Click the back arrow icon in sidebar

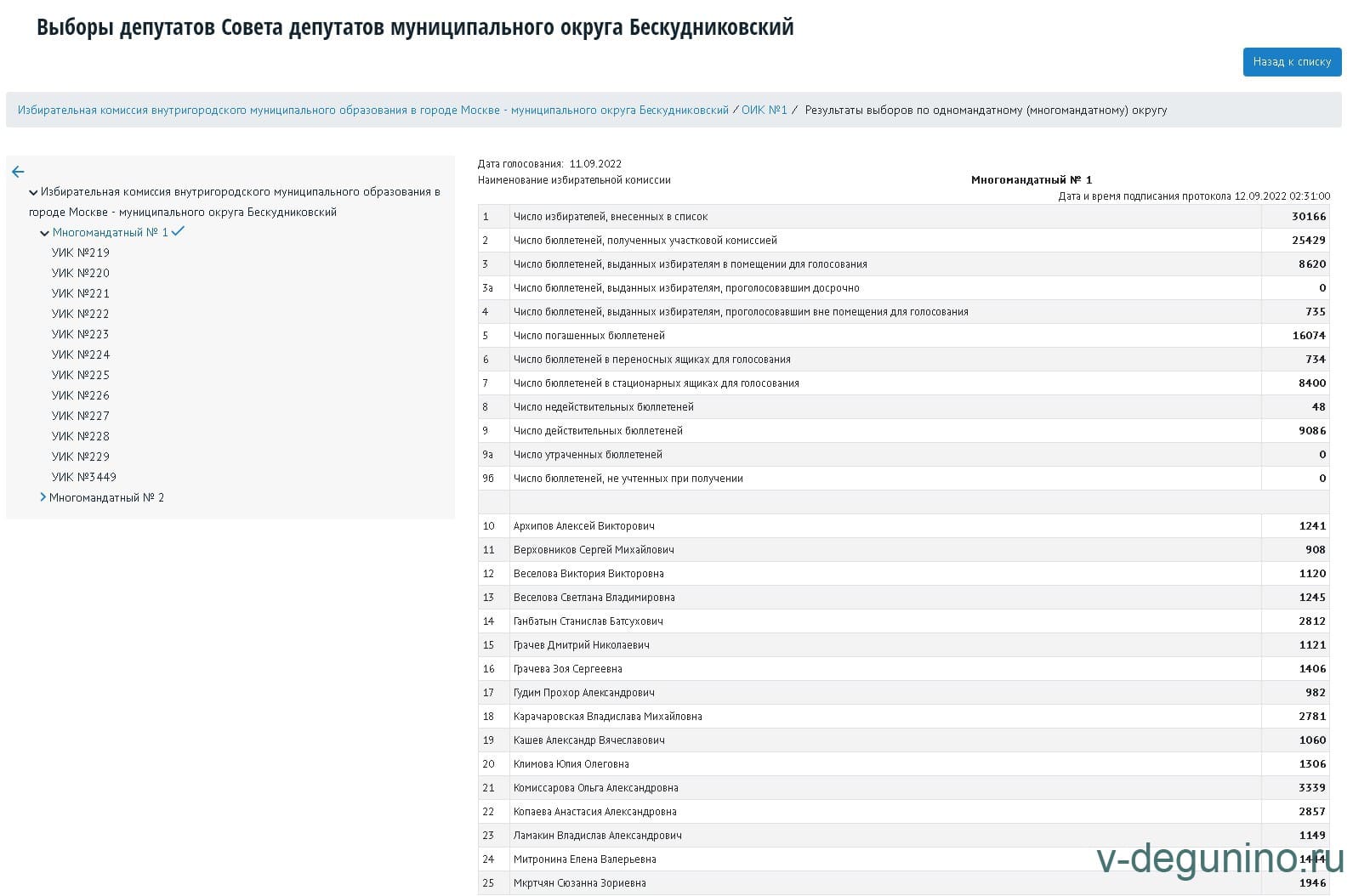point(18,172)
